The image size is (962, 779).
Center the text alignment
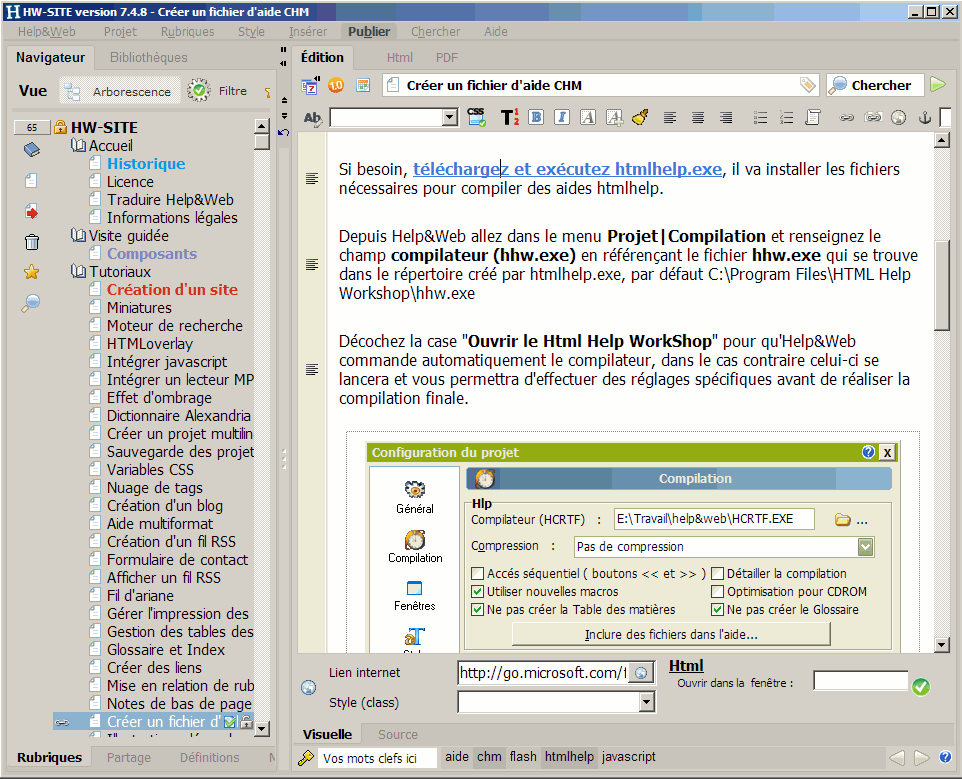coord(698,118)
